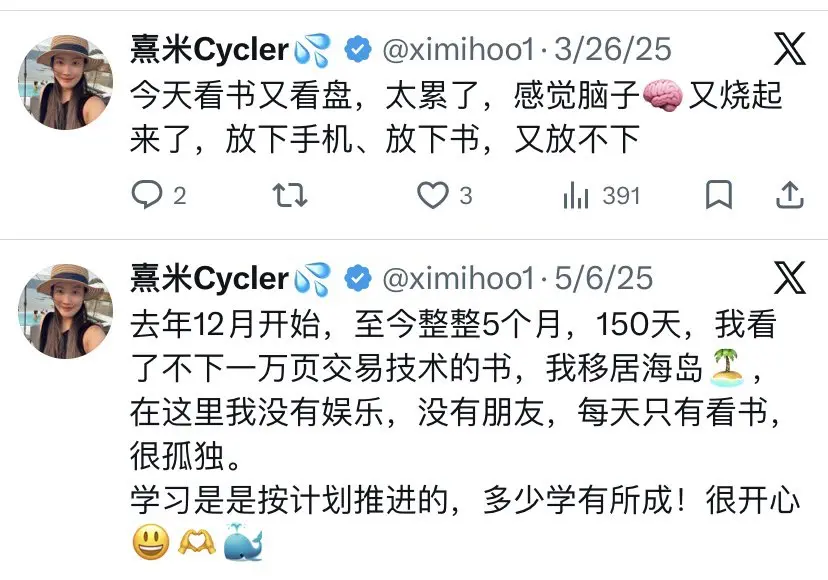
Task: Bookmark the 3/26/25 tweet
Action: tap(719, 195)
